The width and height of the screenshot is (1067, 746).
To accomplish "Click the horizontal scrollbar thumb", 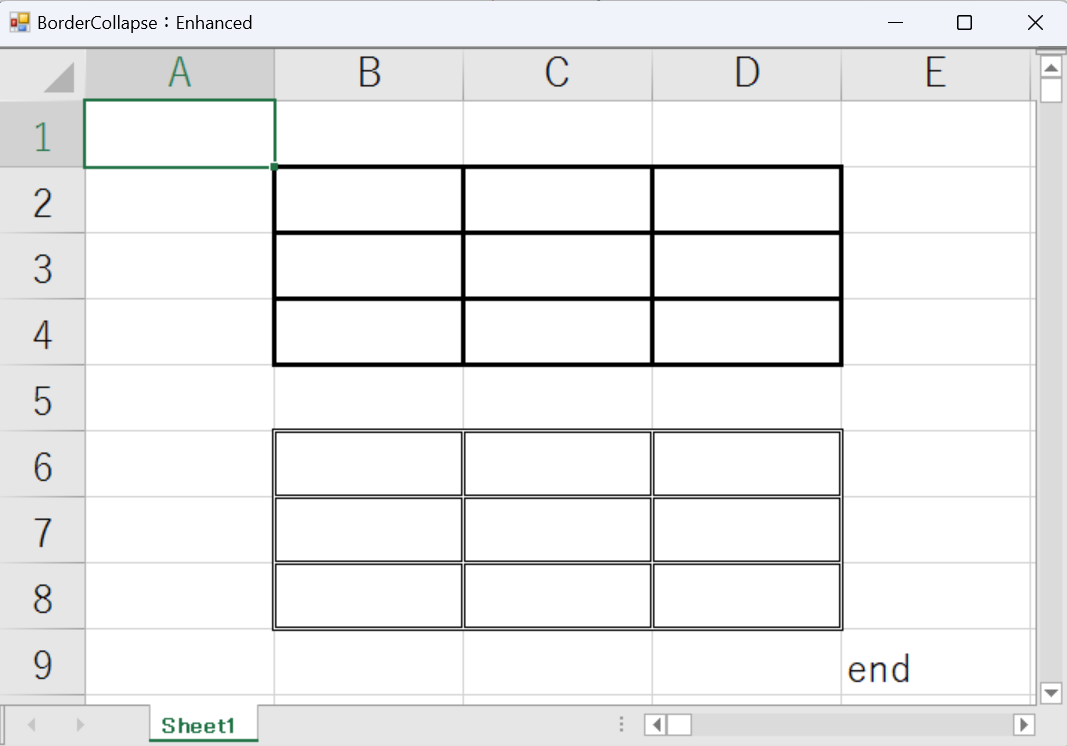I will pos(679,725).
